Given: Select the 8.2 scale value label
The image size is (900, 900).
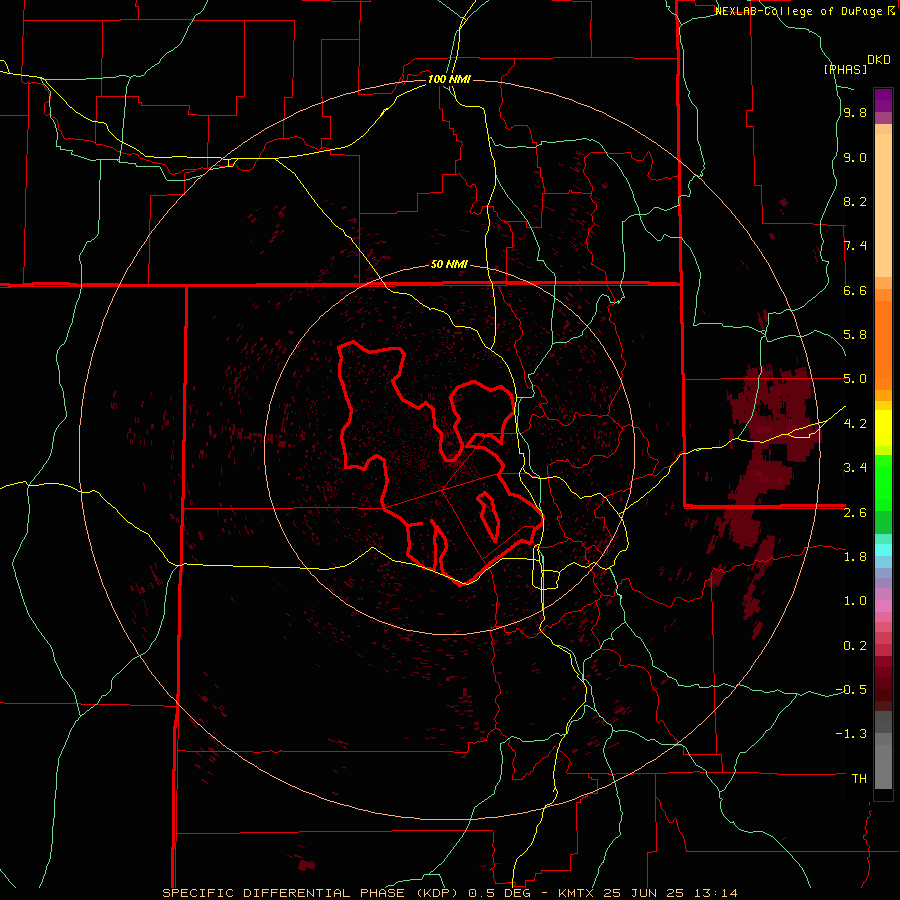Looking at the screenshot, I should click(855, 201).
